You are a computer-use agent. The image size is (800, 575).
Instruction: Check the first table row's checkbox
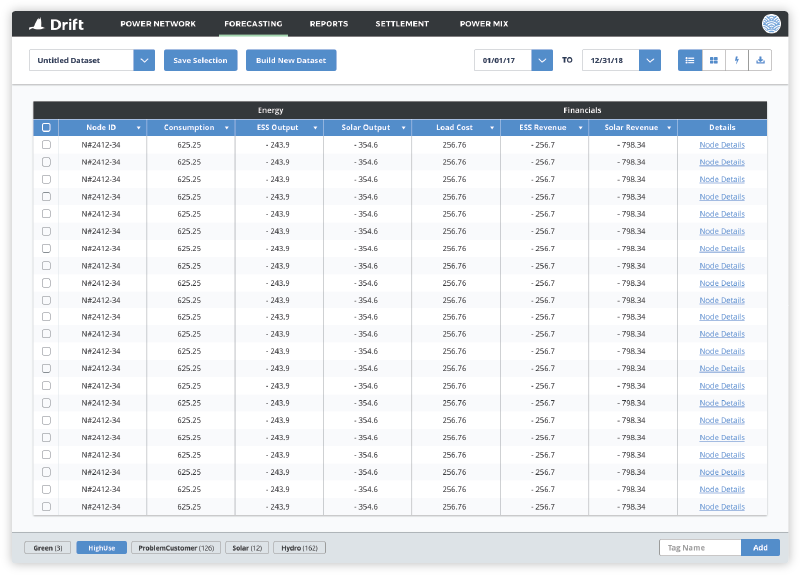click(46, 145)
